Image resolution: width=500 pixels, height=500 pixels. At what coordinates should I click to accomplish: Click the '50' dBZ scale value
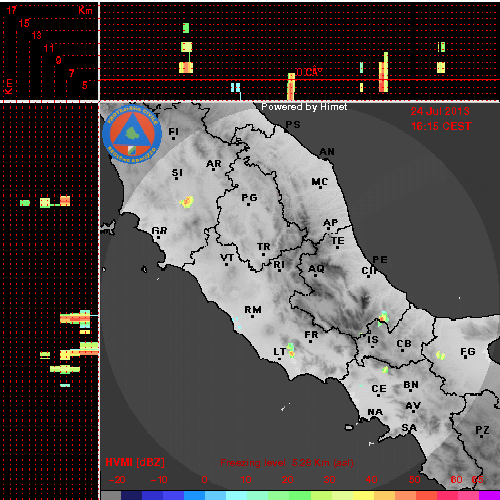click(x=414, y=480)
